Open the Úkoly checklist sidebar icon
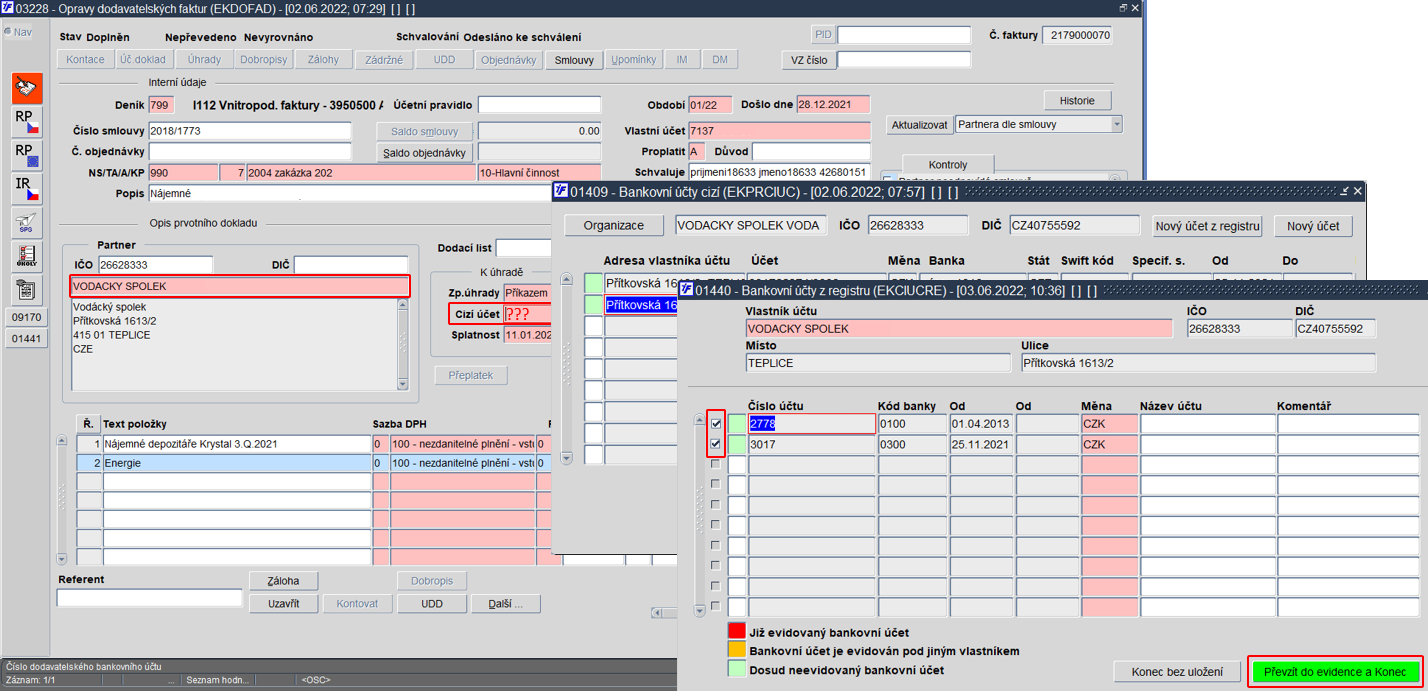The width and height of the screenshot is (1428, 691). (27, 256)
